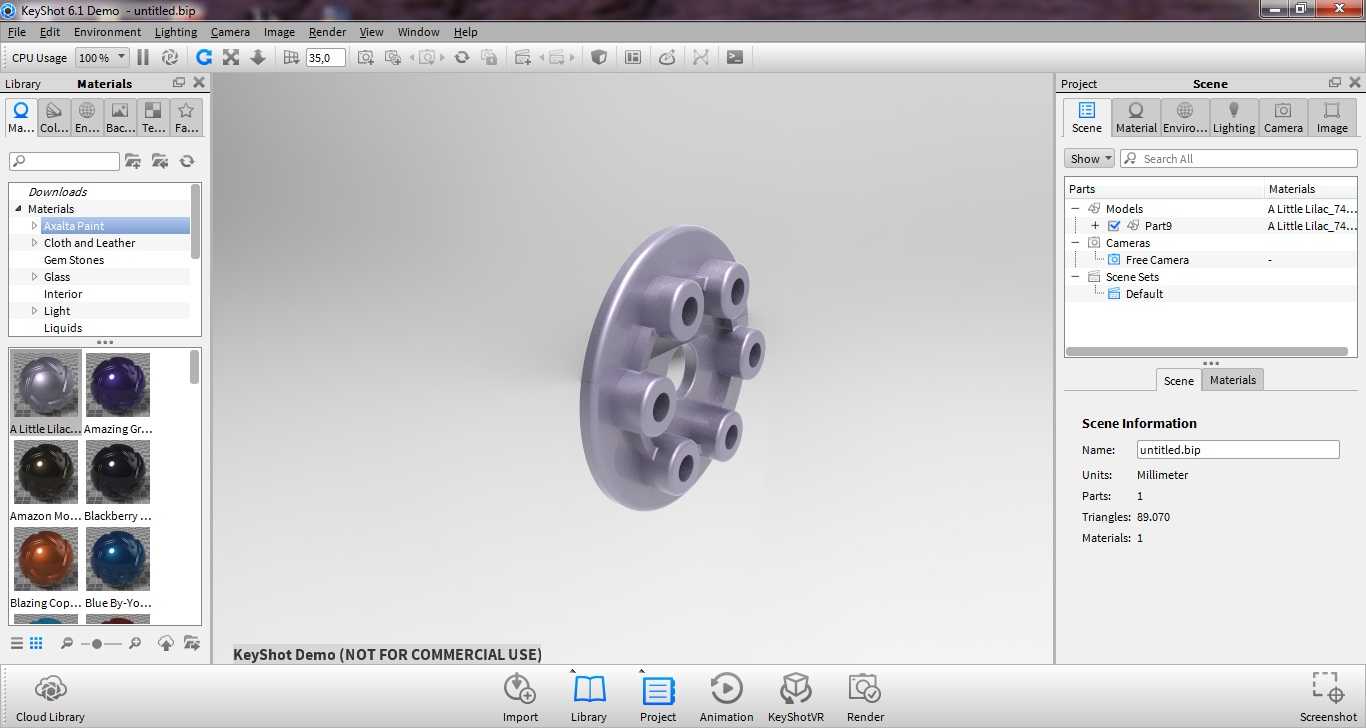Click the geometry view panel icon
This screenshot has height=728, width=1366.
point(633,57)
